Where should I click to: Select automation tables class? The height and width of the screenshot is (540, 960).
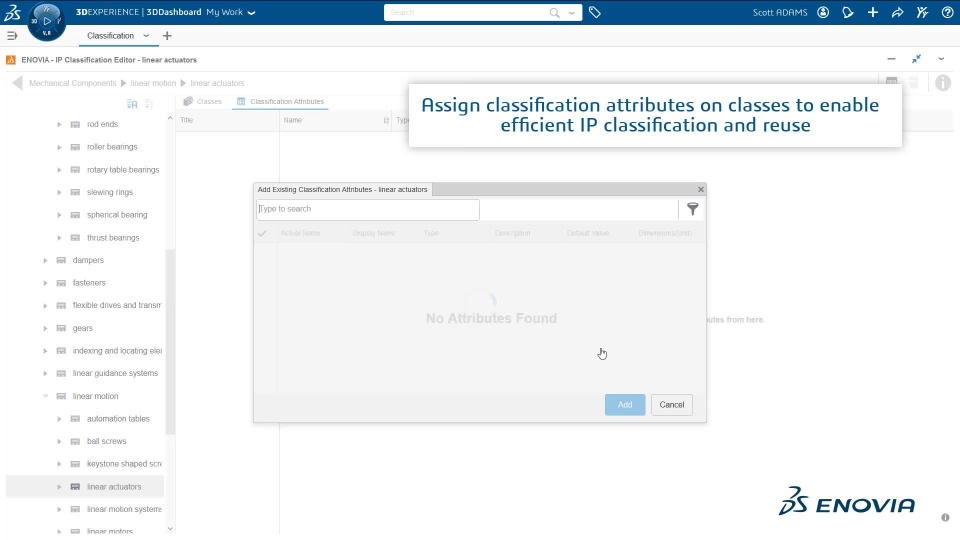click(x=118, y=419)
